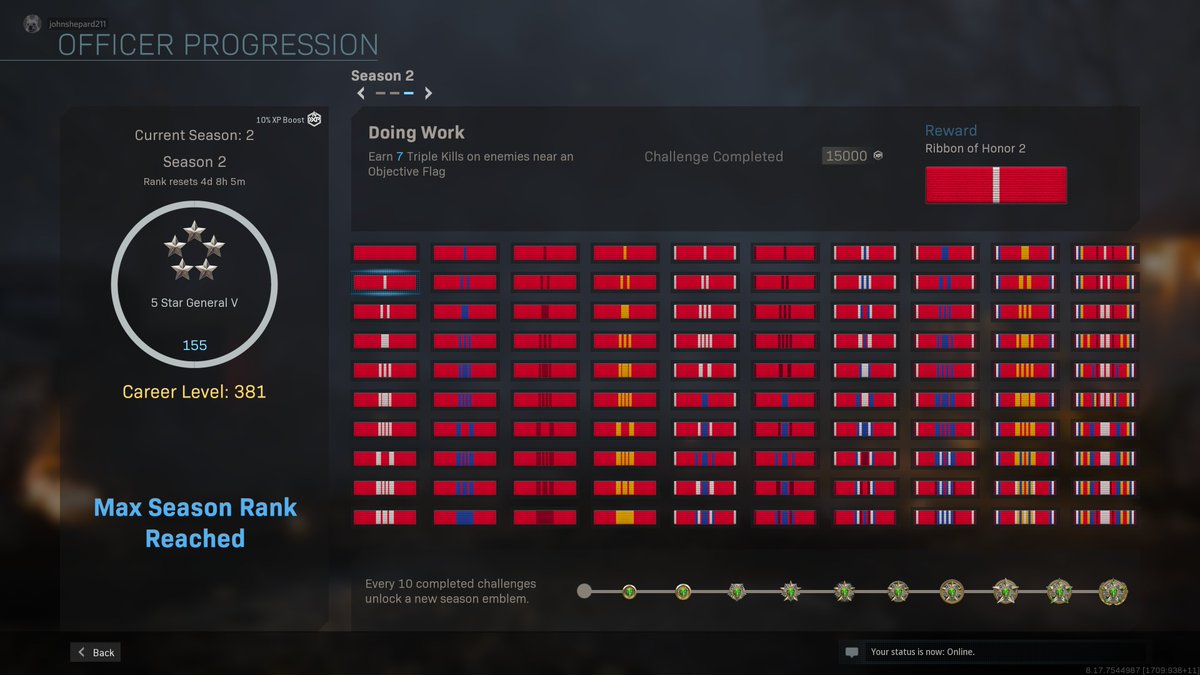Screen dimensions: 1200x675
Task: Select the ninth season emblem on progress track
Action: click(1059, 591)
